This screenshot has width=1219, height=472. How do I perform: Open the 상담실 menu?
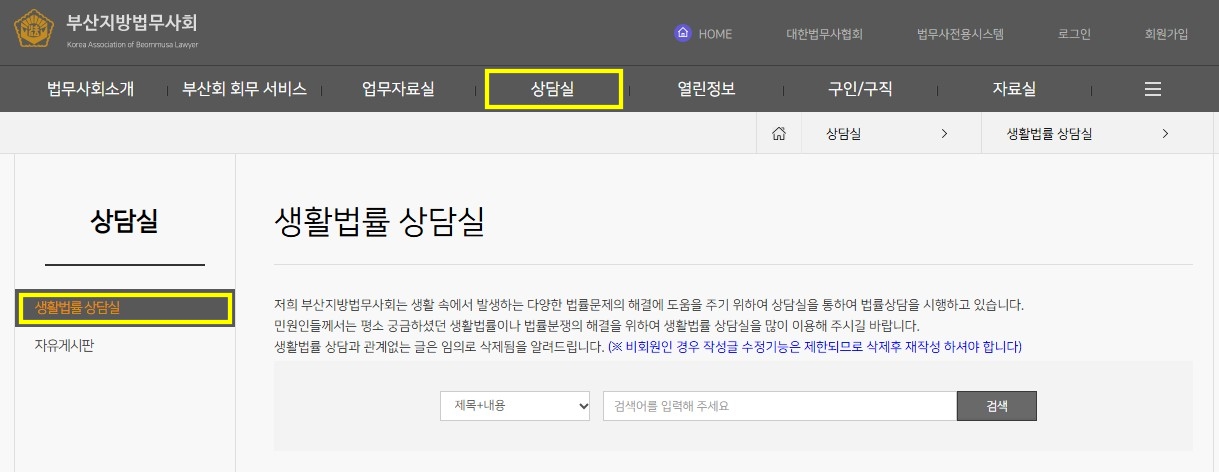(x=553, y=89)
